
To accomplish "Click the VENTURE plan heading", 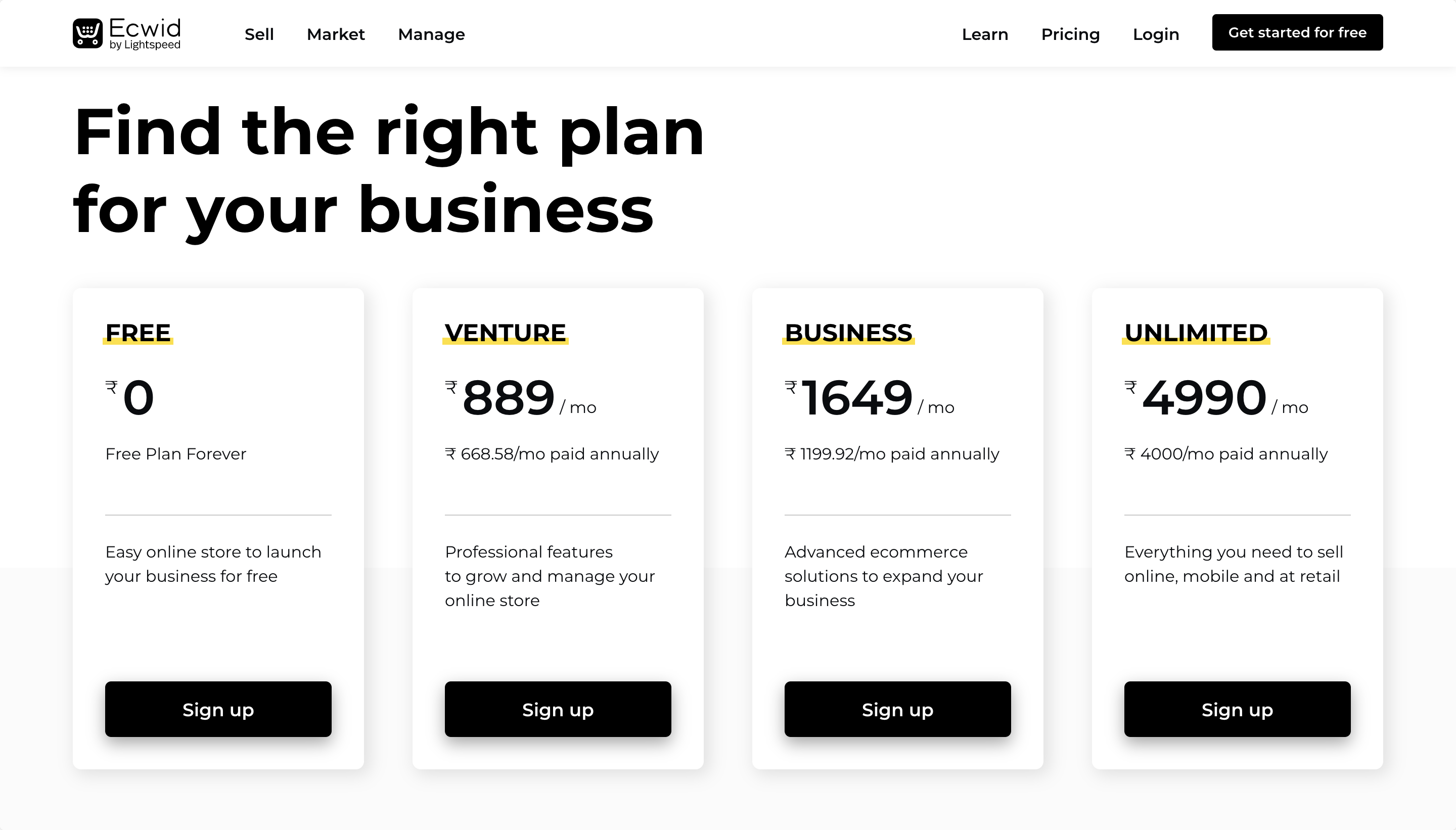I will point(505,332).
